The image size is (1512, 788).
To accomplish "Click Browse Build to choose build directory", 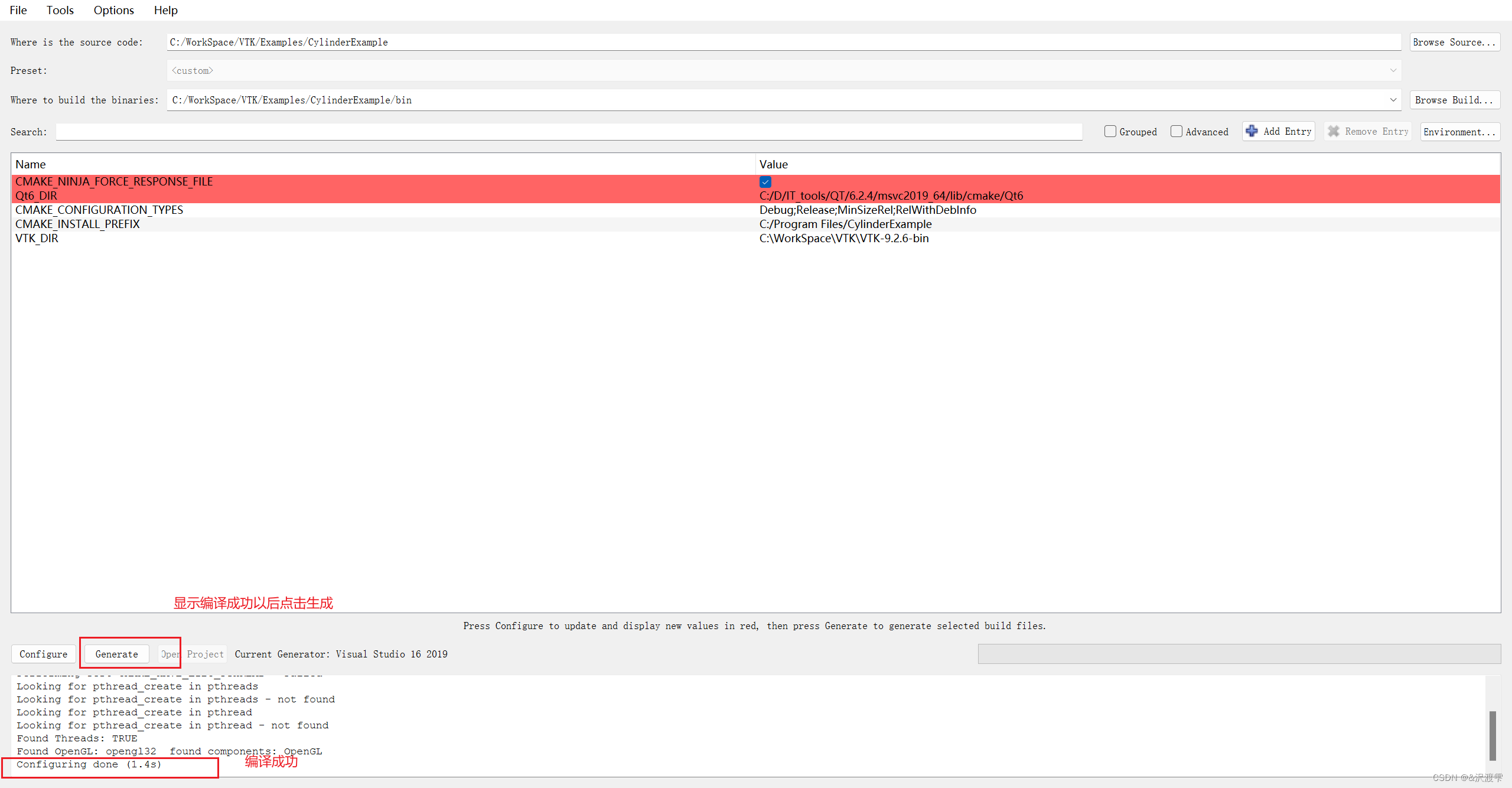I will tap(1454, 99).
